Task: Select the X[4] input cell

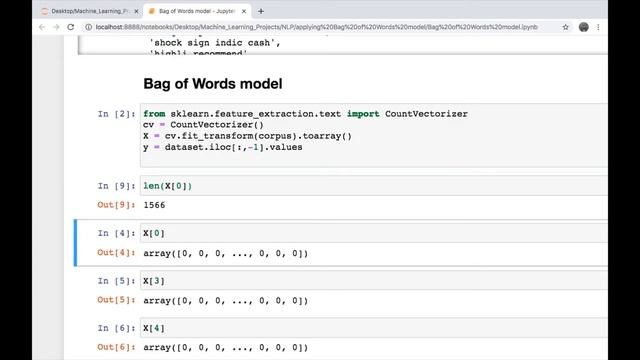Action: [373, 328]
